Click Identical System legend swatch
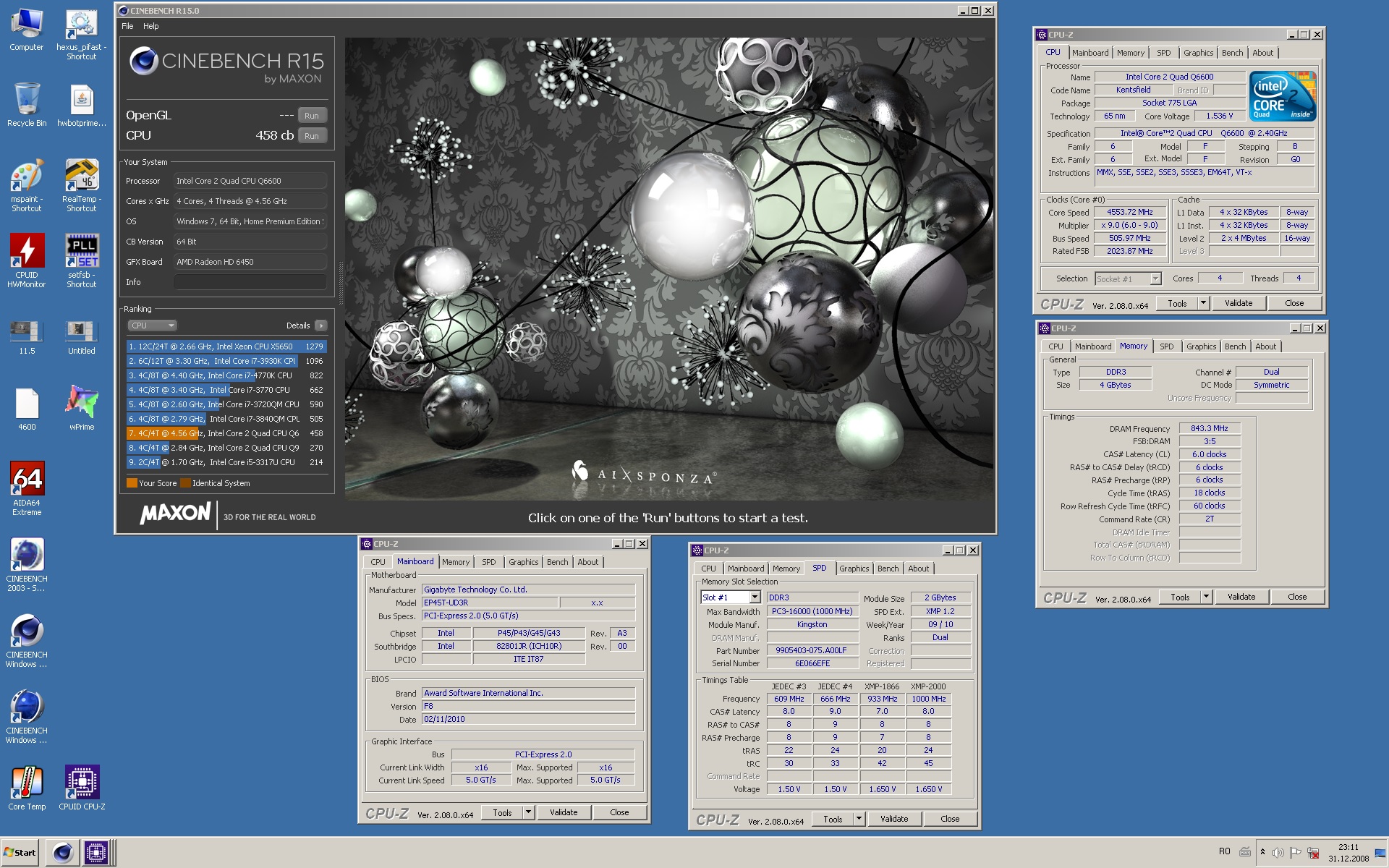The height and width of the screenshot is (868, 1389). (x=185, y=483)
